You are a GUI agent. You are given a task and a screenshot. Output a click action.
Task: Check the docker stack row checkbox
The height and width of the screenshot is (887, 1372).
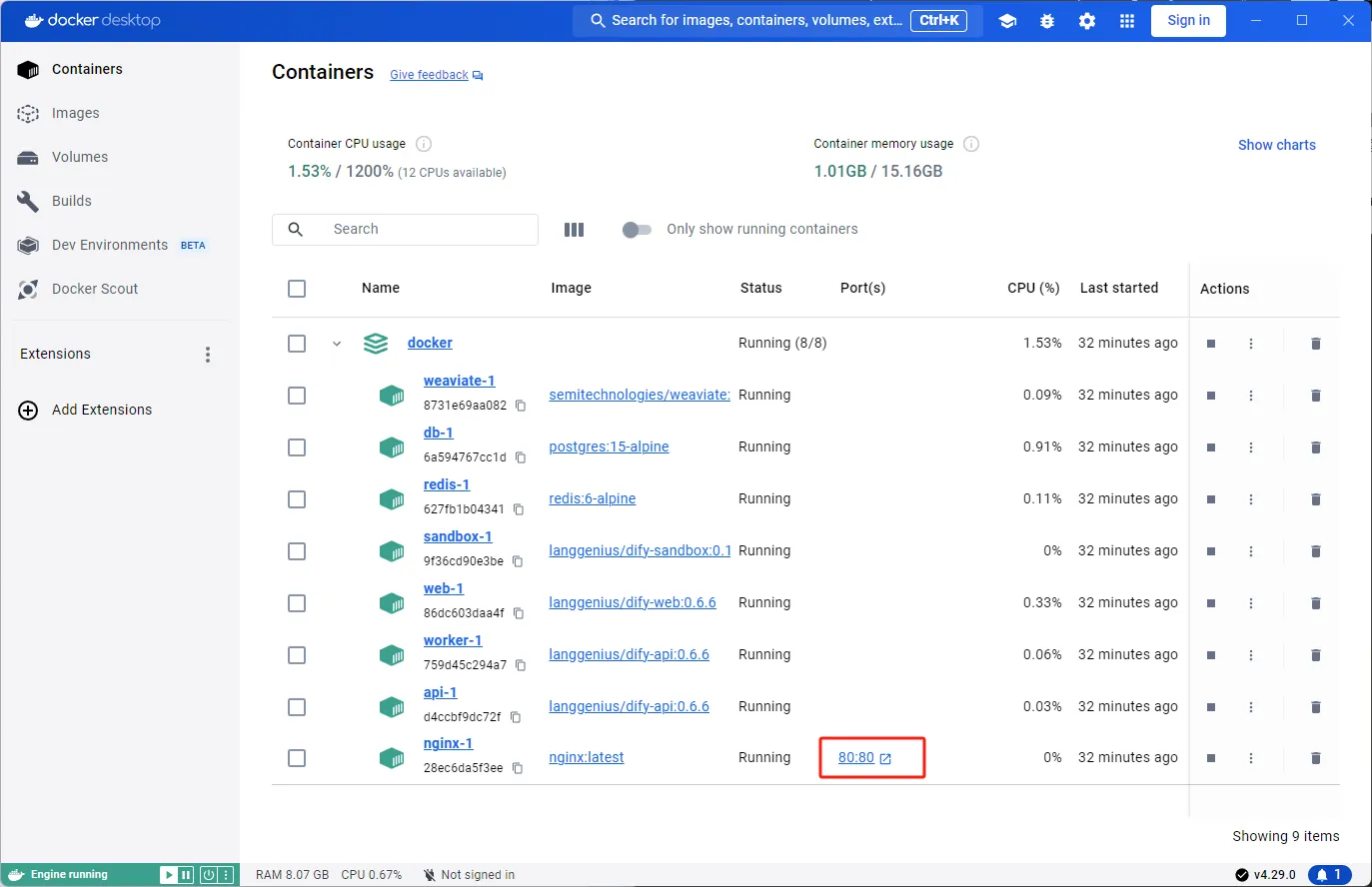coord(297,344)
